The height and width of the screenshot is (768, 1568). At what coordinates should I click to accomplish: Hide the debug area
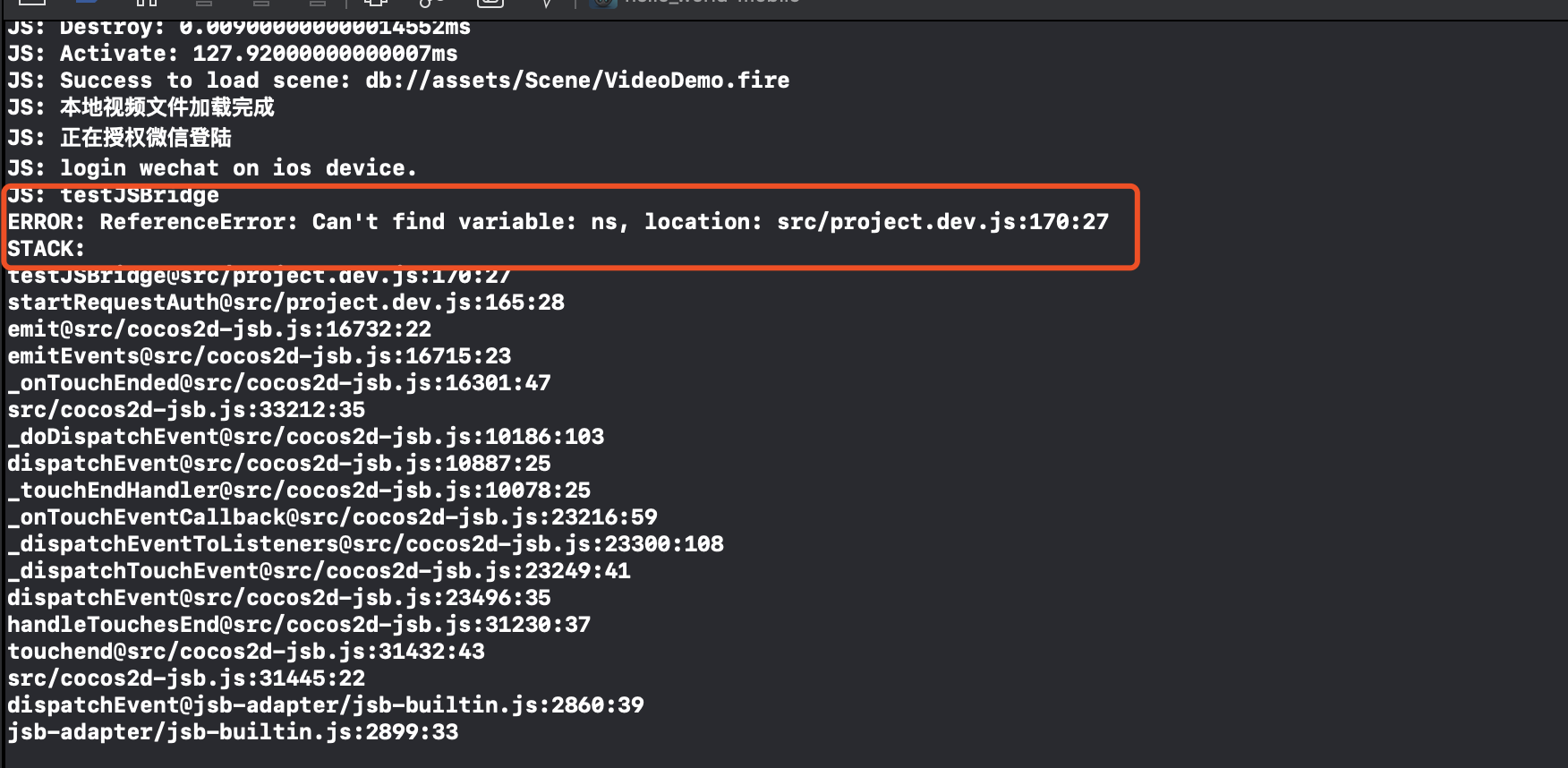click(32, 3)
